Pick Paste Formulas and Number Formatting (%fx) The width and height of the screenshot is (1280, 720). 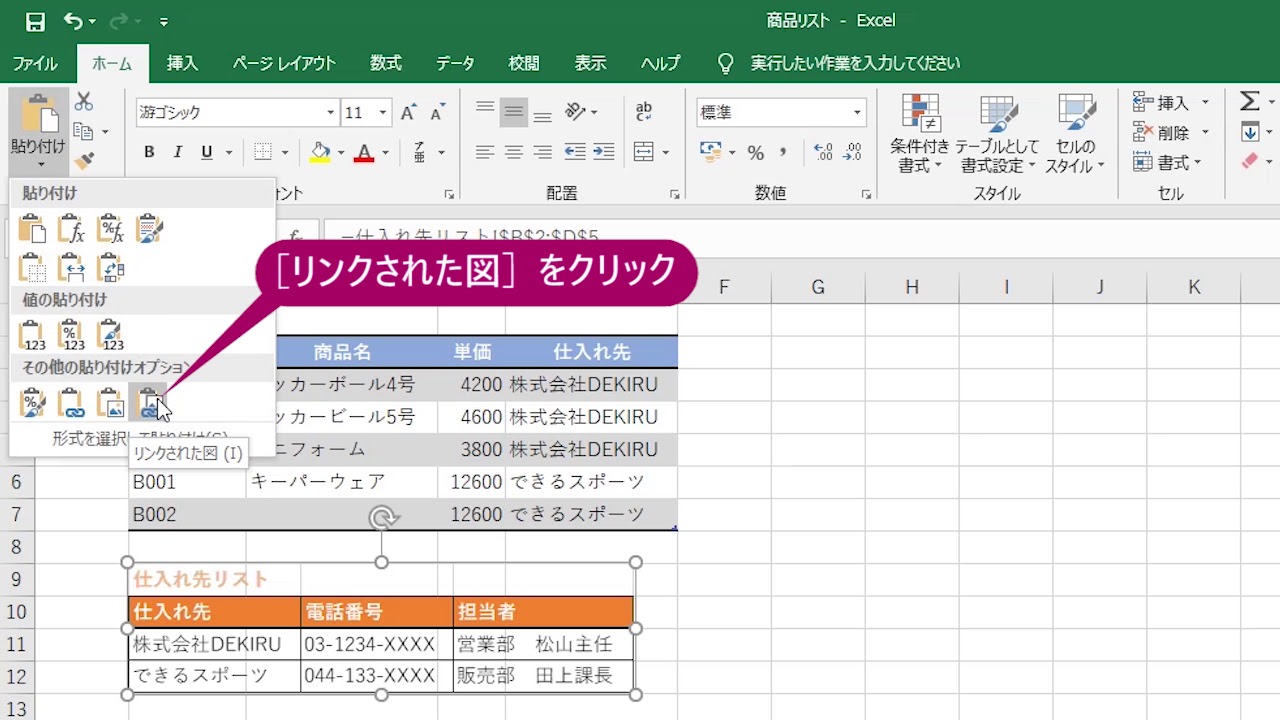pos(110,229)
